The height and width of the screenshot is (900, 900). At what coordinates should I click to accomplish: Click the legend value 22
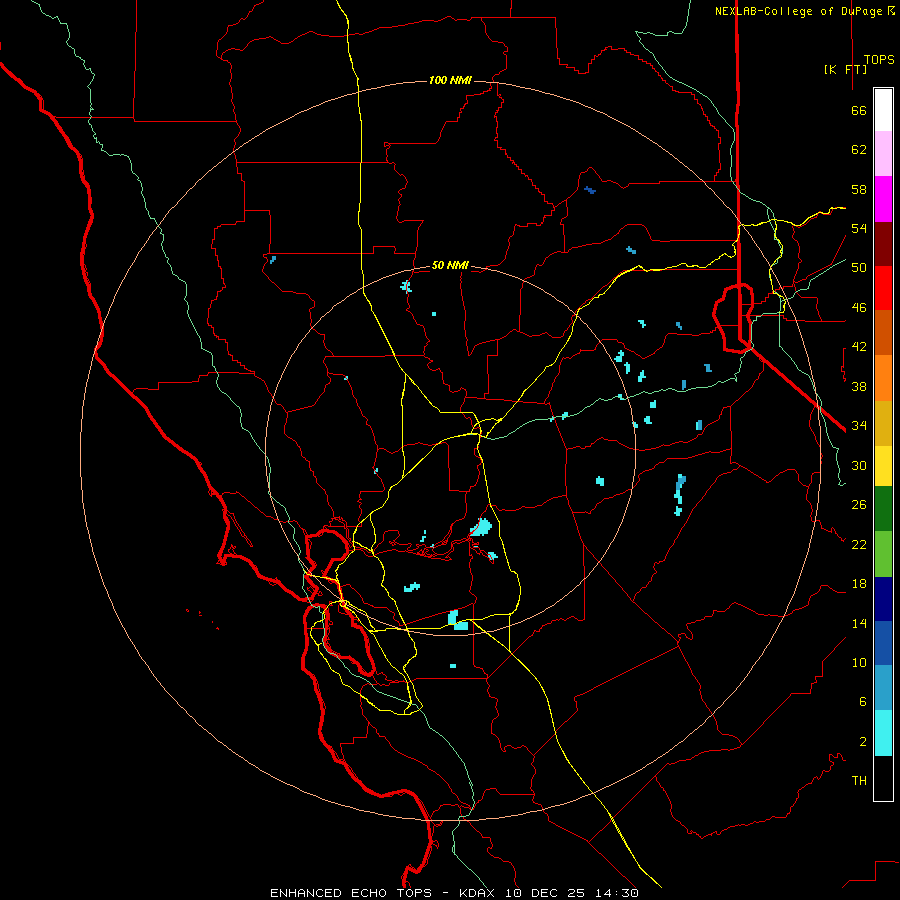coord(859,544)
